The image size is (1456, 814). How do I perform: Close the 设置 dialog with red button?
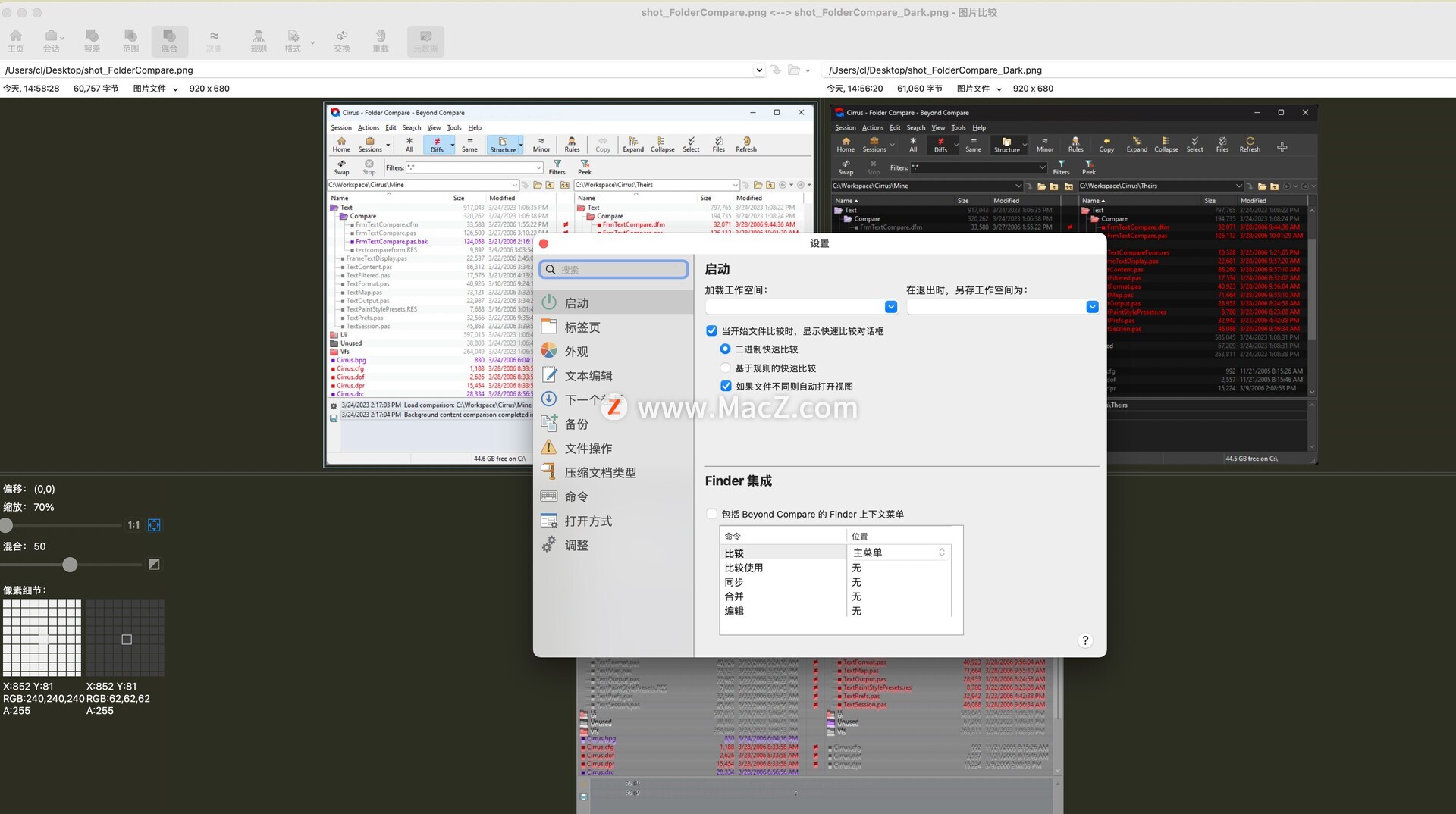pyautogui.click(x=544, y=243)
